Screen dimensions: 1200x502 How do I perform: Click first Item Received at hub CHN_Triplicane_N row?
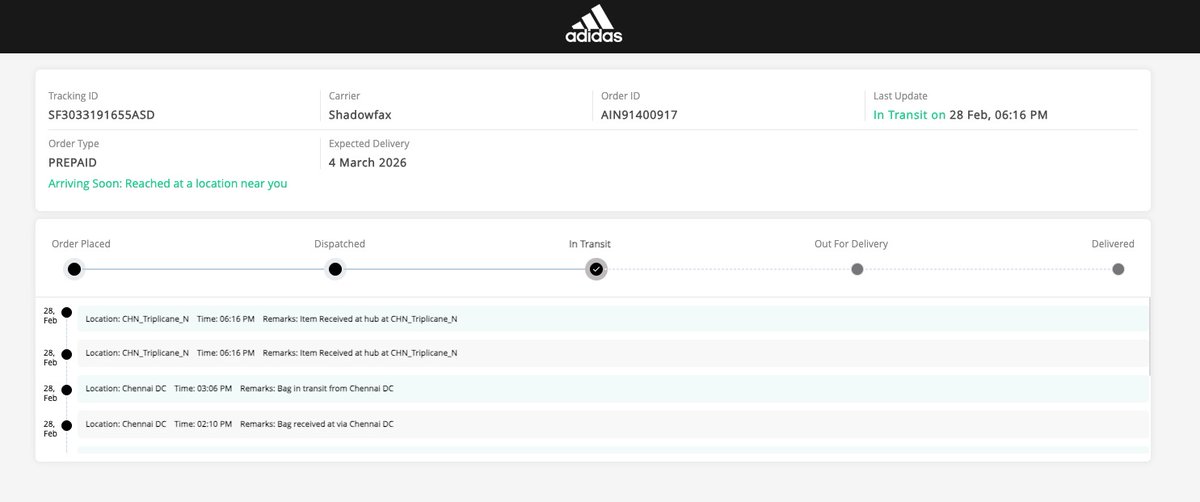coord(613,318)
